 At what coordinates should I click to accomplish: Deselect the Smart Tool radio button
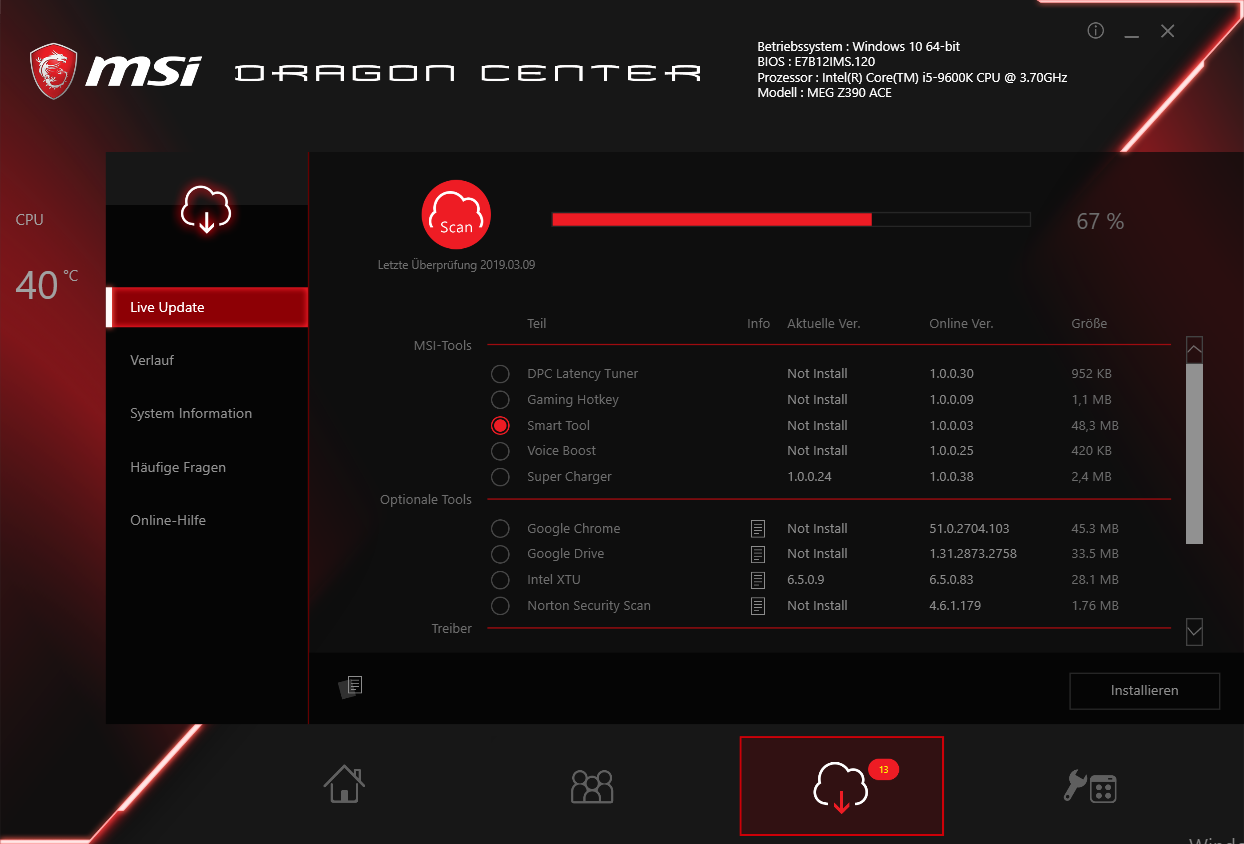(500, 425)
